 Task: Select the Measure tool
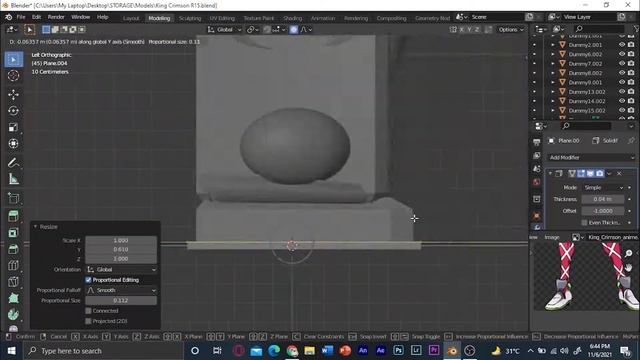pyautogui.click(x=13, y=179)
